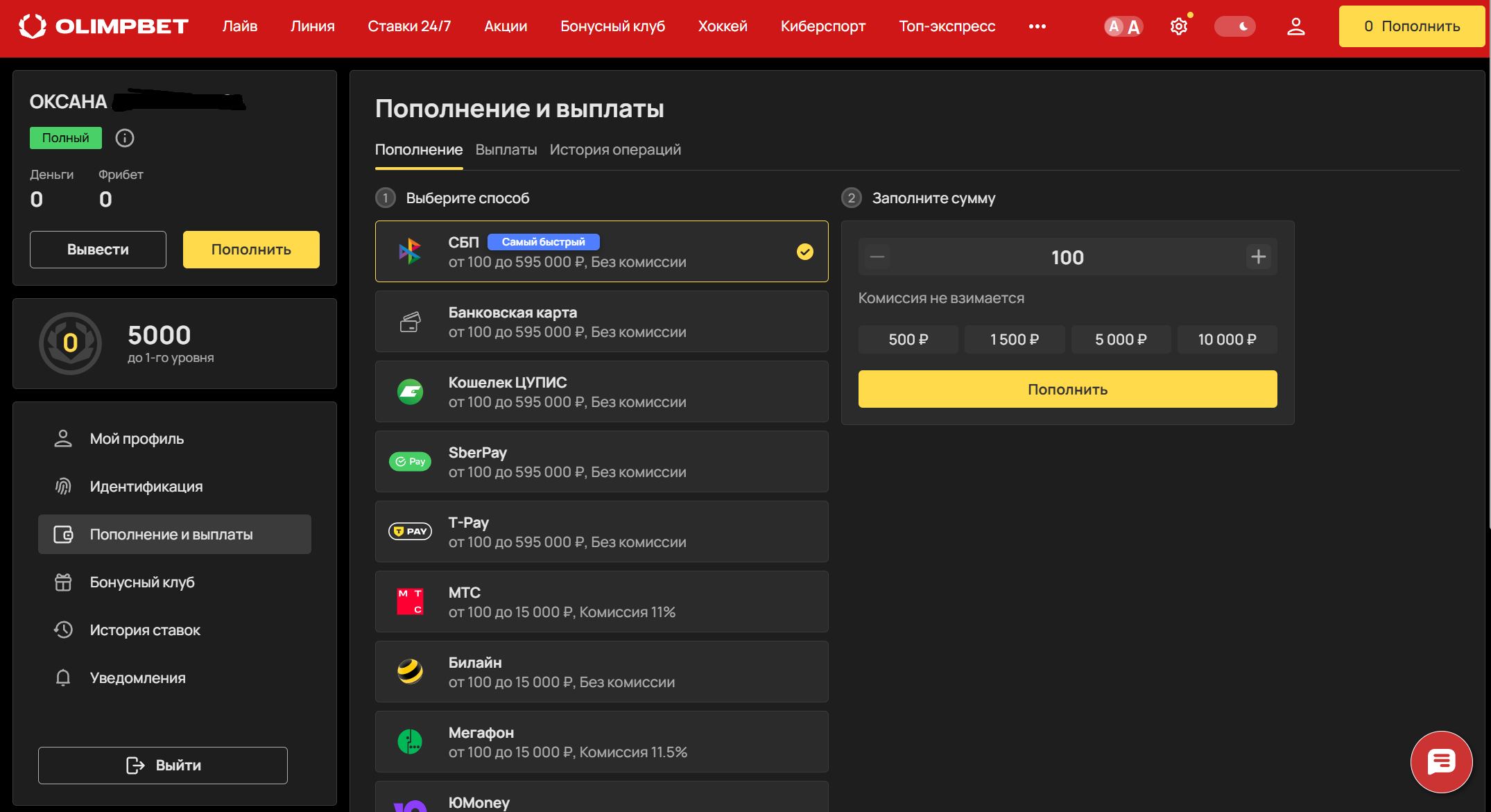
Task: Select the МТС payment method
Action: (x=602, y=602)
